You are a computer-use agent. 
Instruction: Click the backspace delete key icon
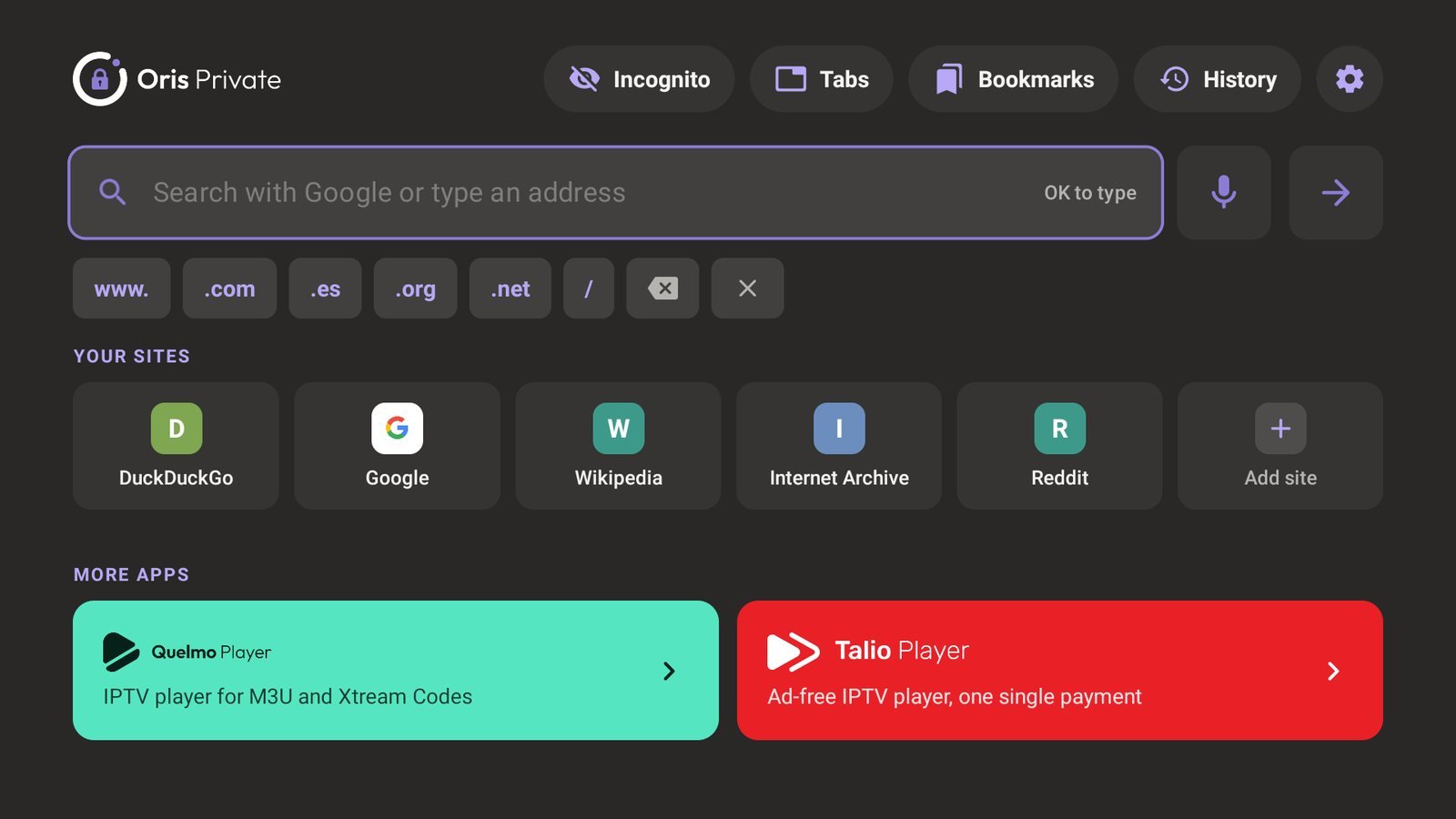pos(662,288)
